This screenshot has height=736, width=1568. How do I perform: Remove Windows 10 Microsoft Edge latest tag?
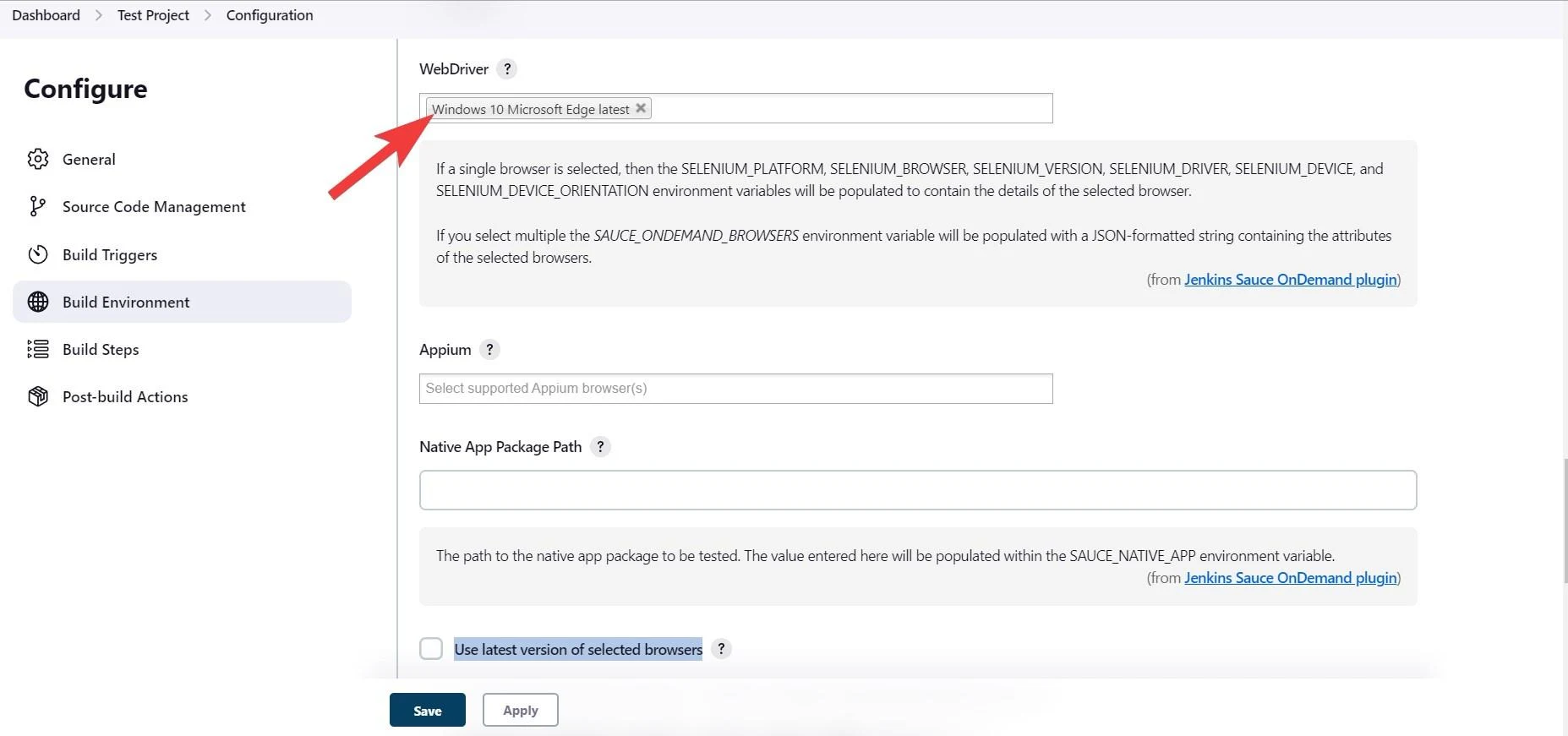[x=641, y=108]
